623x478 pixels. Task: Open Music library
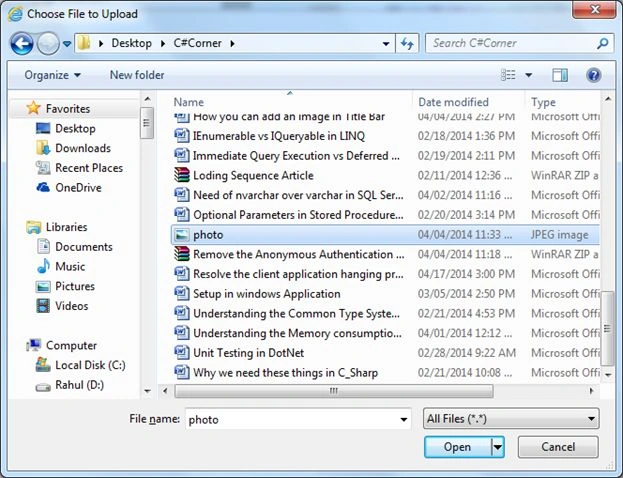click(x=70, y=266)
